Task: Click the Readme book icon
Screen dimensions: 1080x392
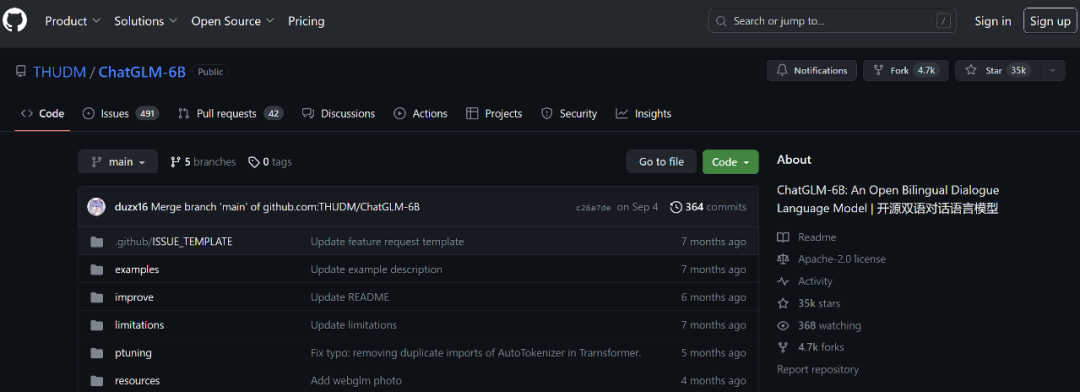Action: (x=782, y=237)
